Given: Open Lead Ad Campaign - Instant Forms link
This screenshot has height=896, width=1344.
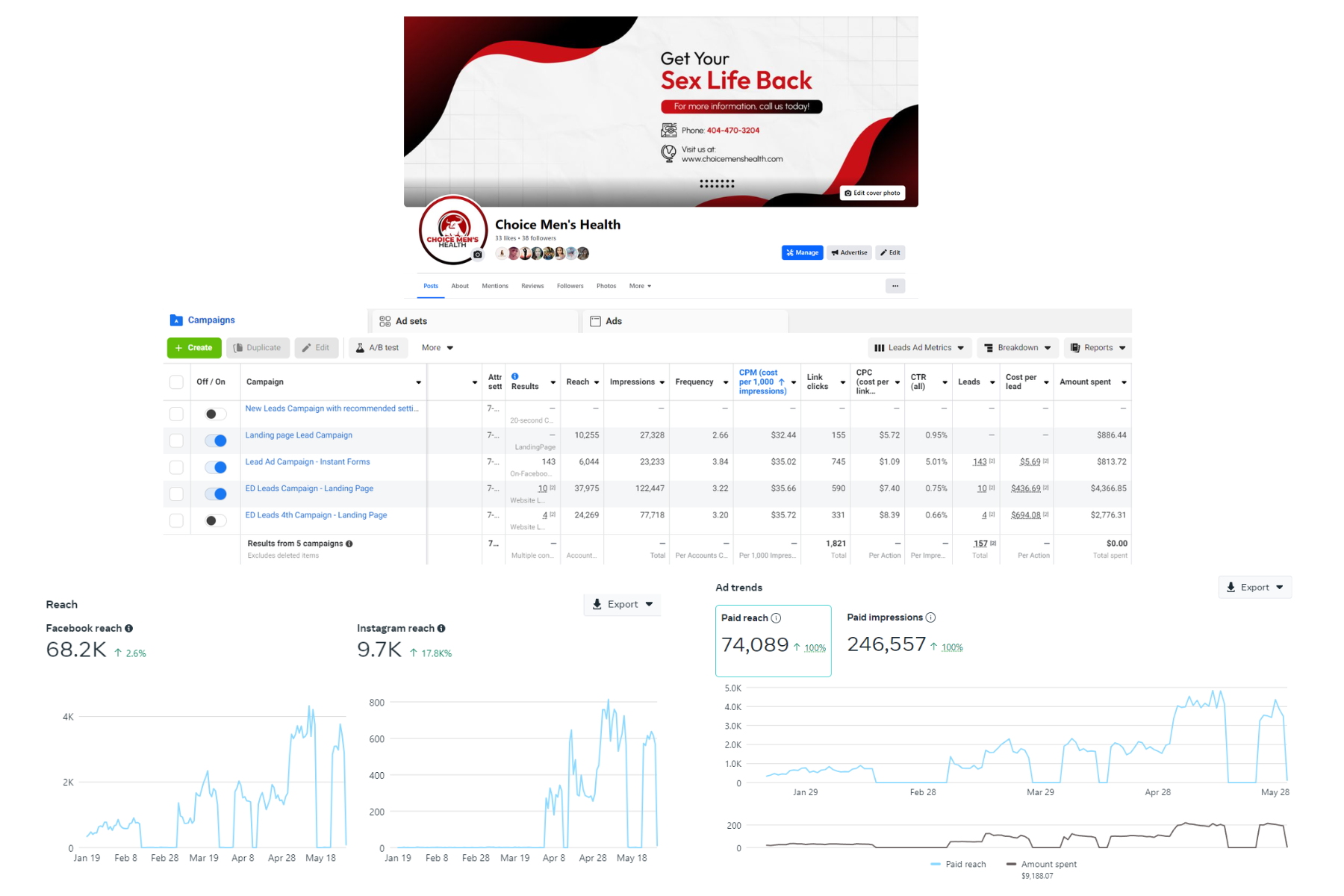Looking at the screenshot, I should 308,462.
